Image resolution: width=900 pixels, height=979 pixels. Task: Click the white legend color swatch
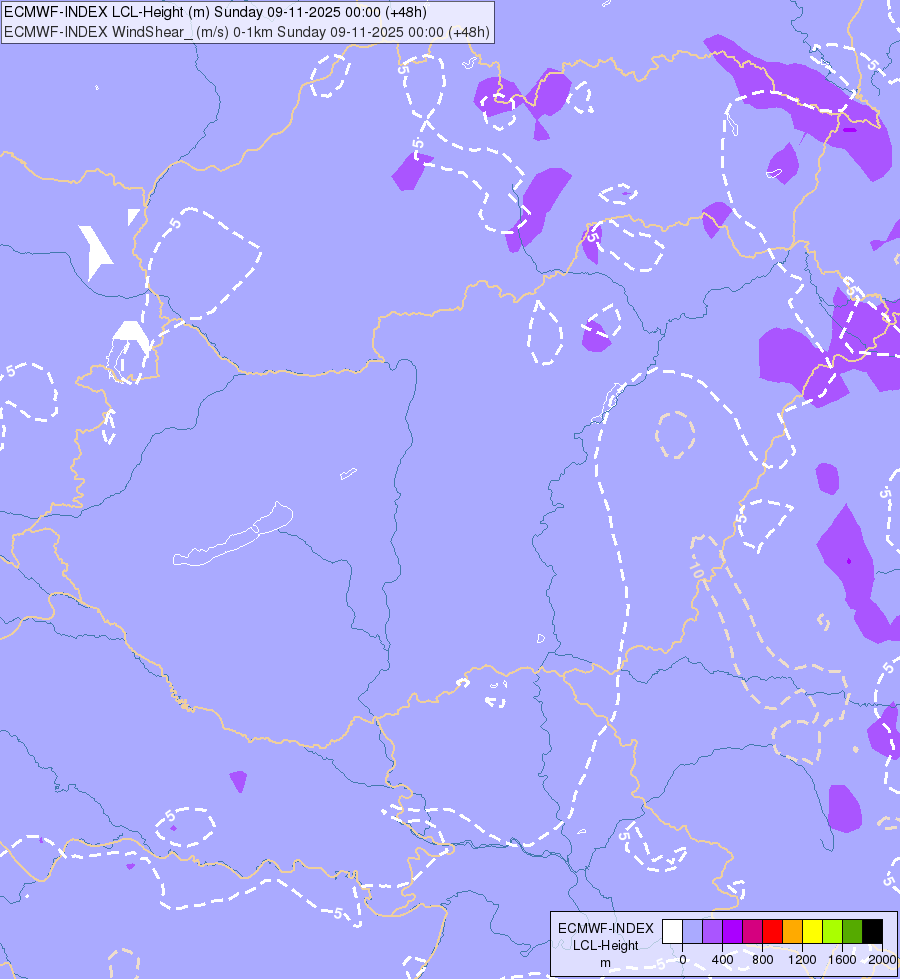[x=672, y=931]
